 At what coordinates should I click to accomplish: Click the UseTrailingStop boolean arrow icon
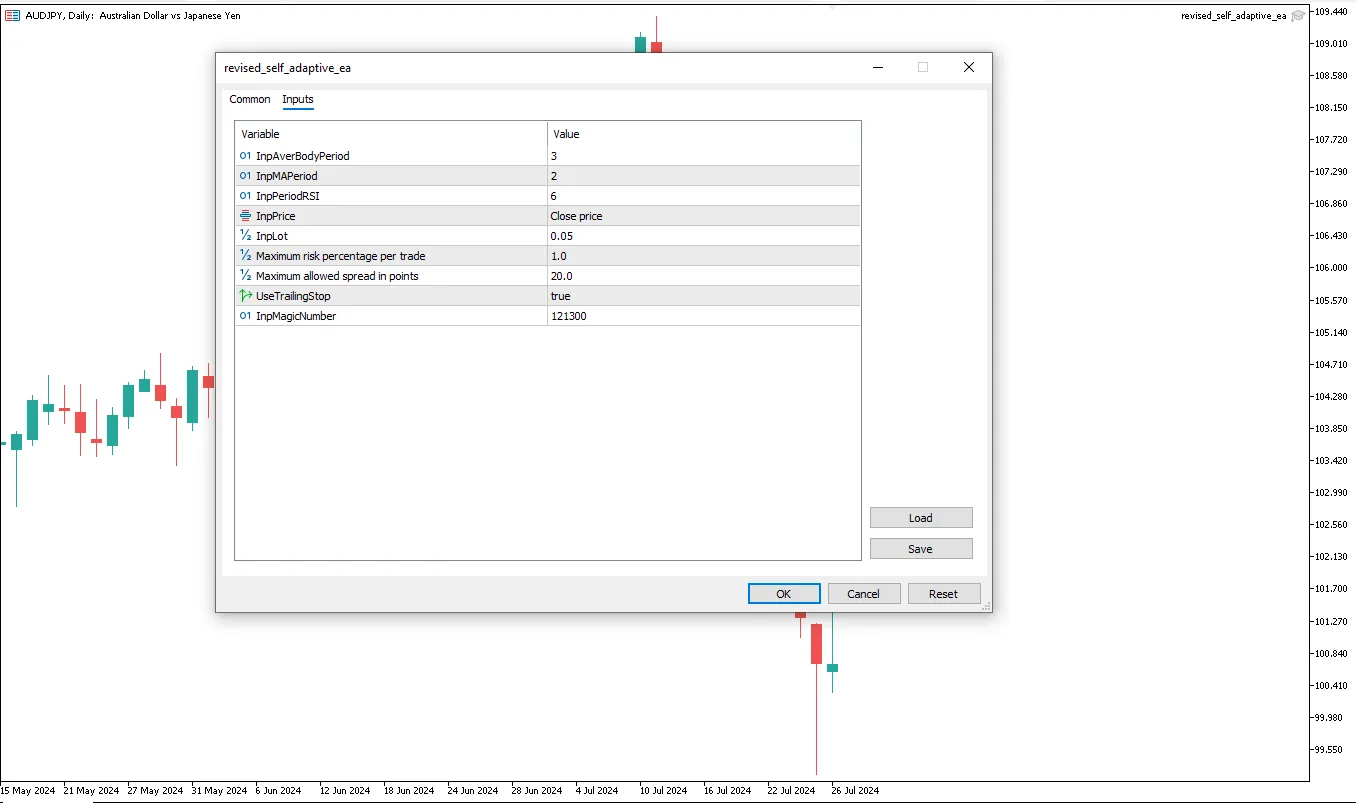tap(246, 296)
